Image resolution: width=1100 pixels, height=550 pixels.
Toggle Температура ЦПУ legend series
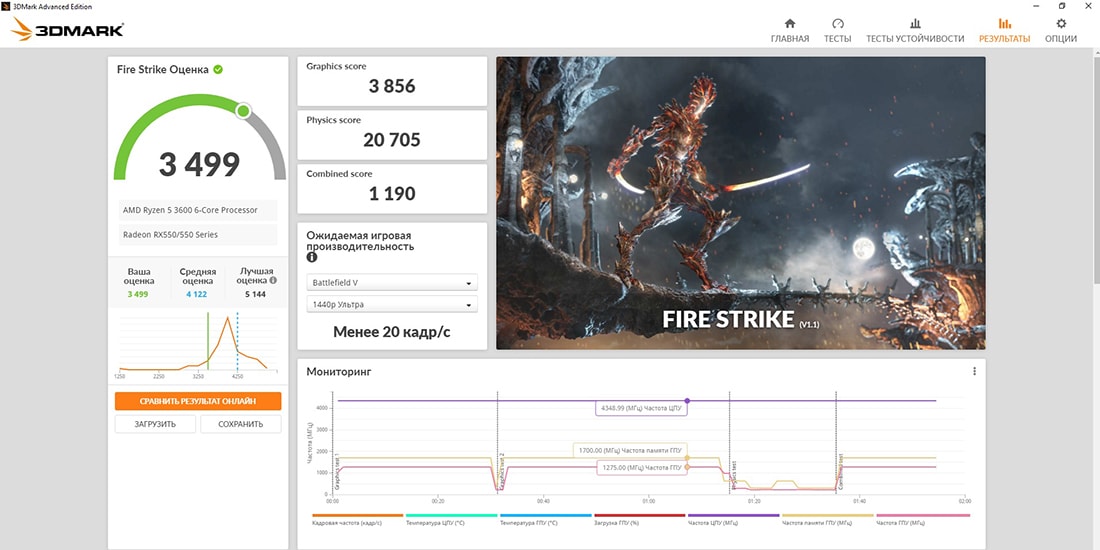pos(451,520)
